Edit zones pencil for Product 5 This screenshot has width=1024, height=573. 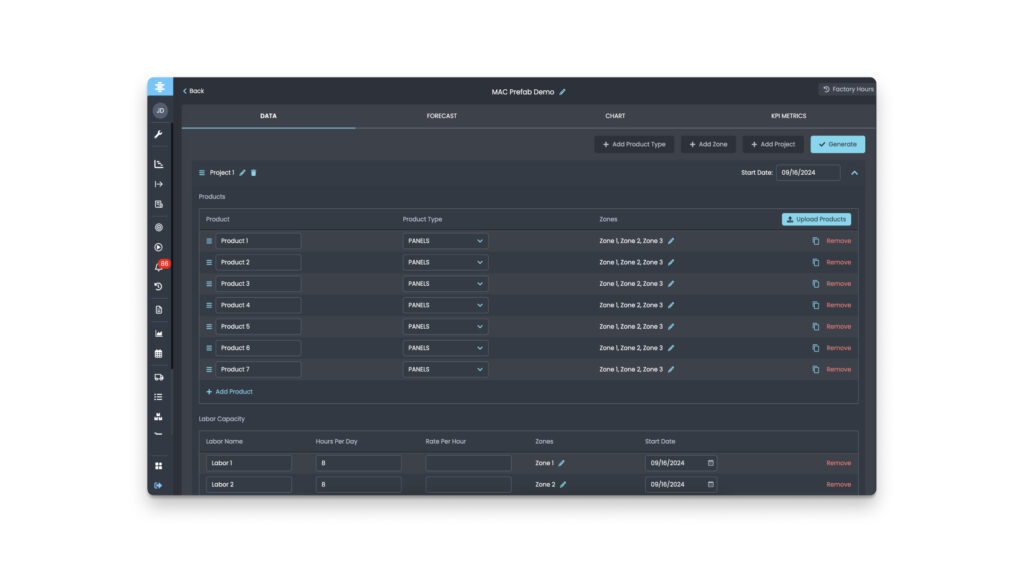point(671,327)
